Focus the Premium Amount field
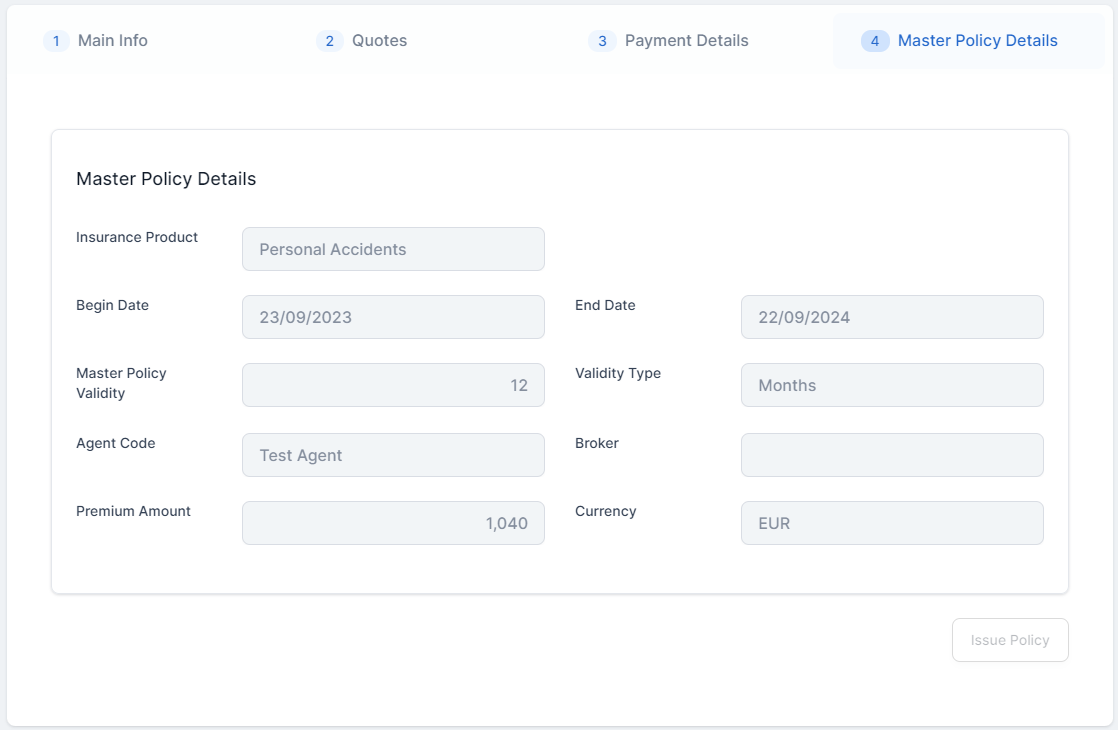 393,523
